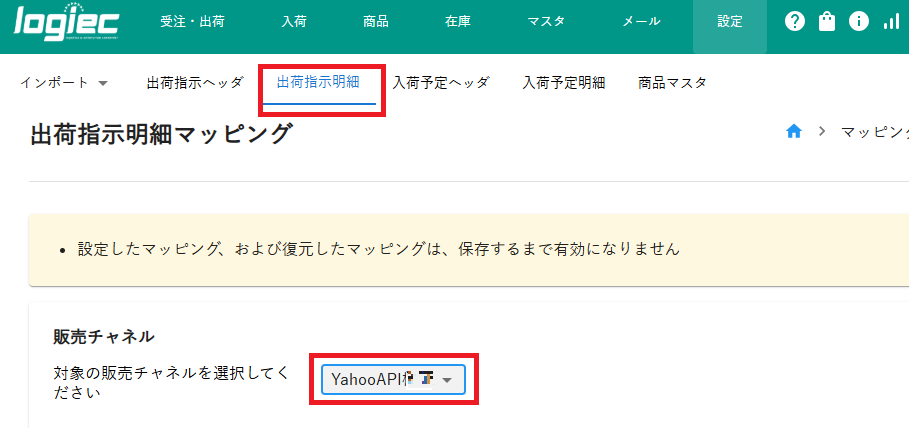Viewport: 909px width, 428px height.
Task: Click the arrow on the sales channel selector
Action: pyautogui.click(x=447, y=380)
